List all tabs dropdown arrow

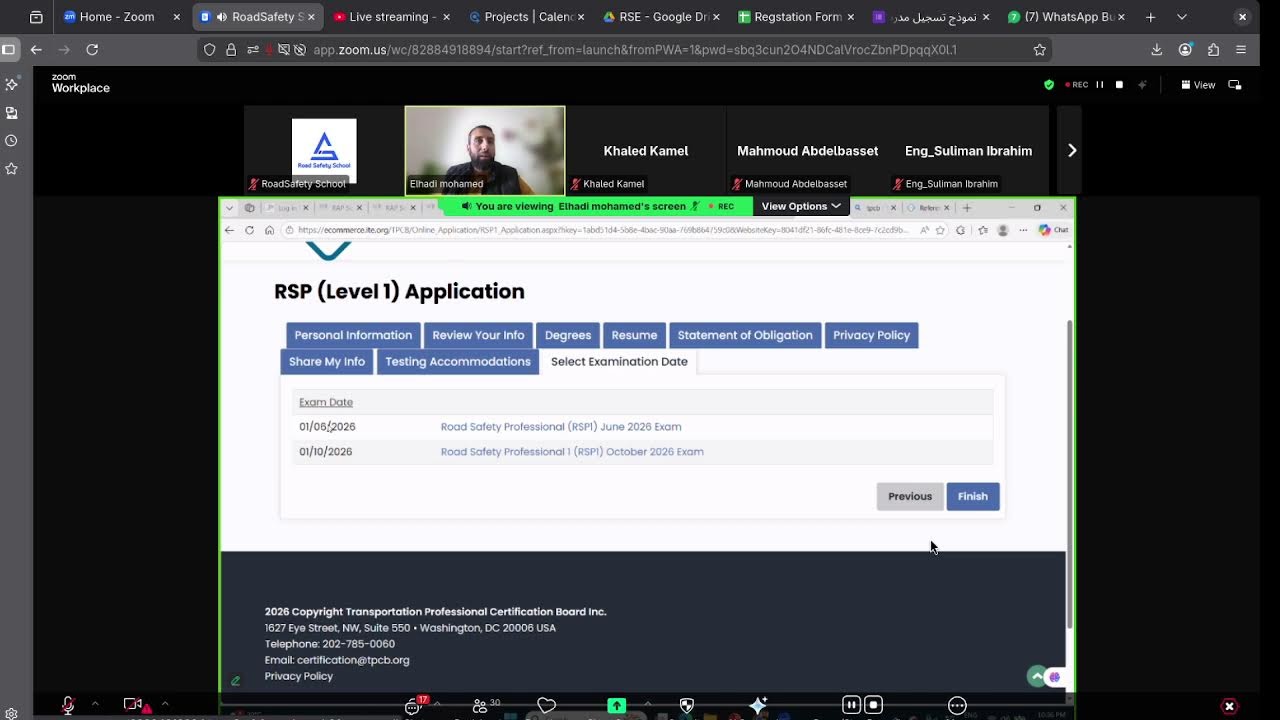[x=1182, y=17]
